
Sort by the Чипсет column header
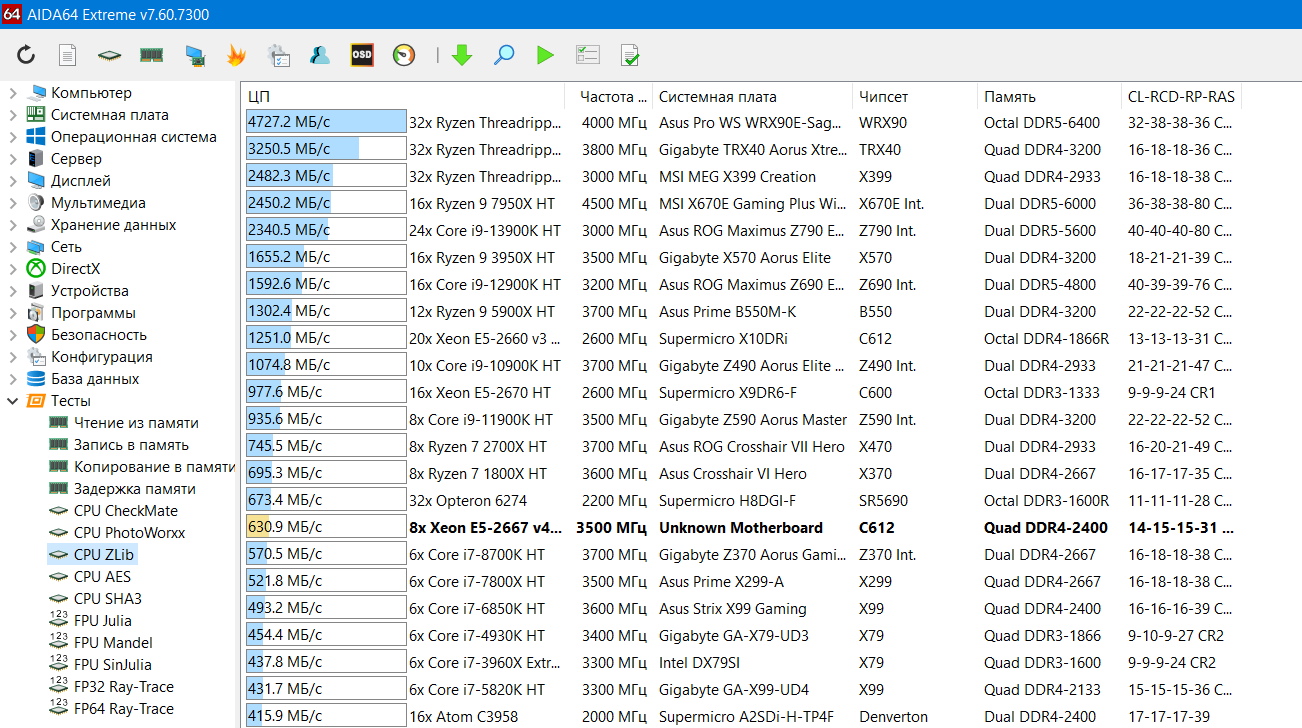click(915, 97)
